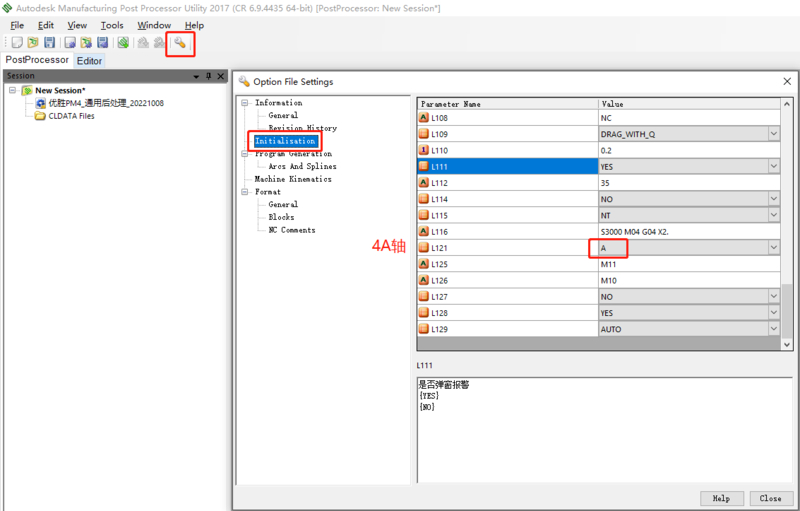Image resolution: width=800 pixels, height=511 pixels.
Task: Collapse the Information tree node
Action: pyautogui.click(x=244, y=103)
